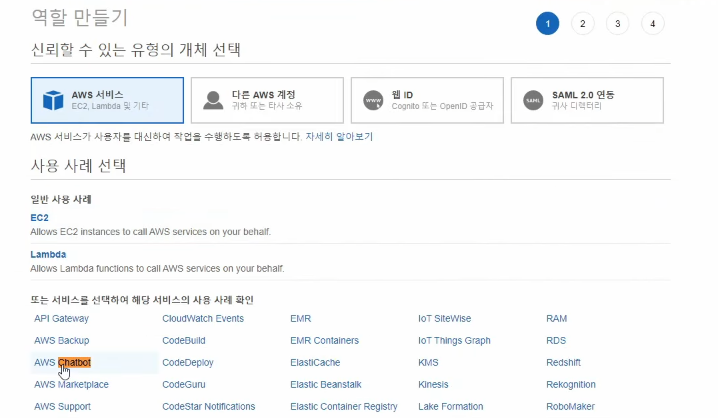Viewport: 718px width, 418px height.
Task: Select the AWS 서비스 trusted entity card
Action: click(107, 100)
